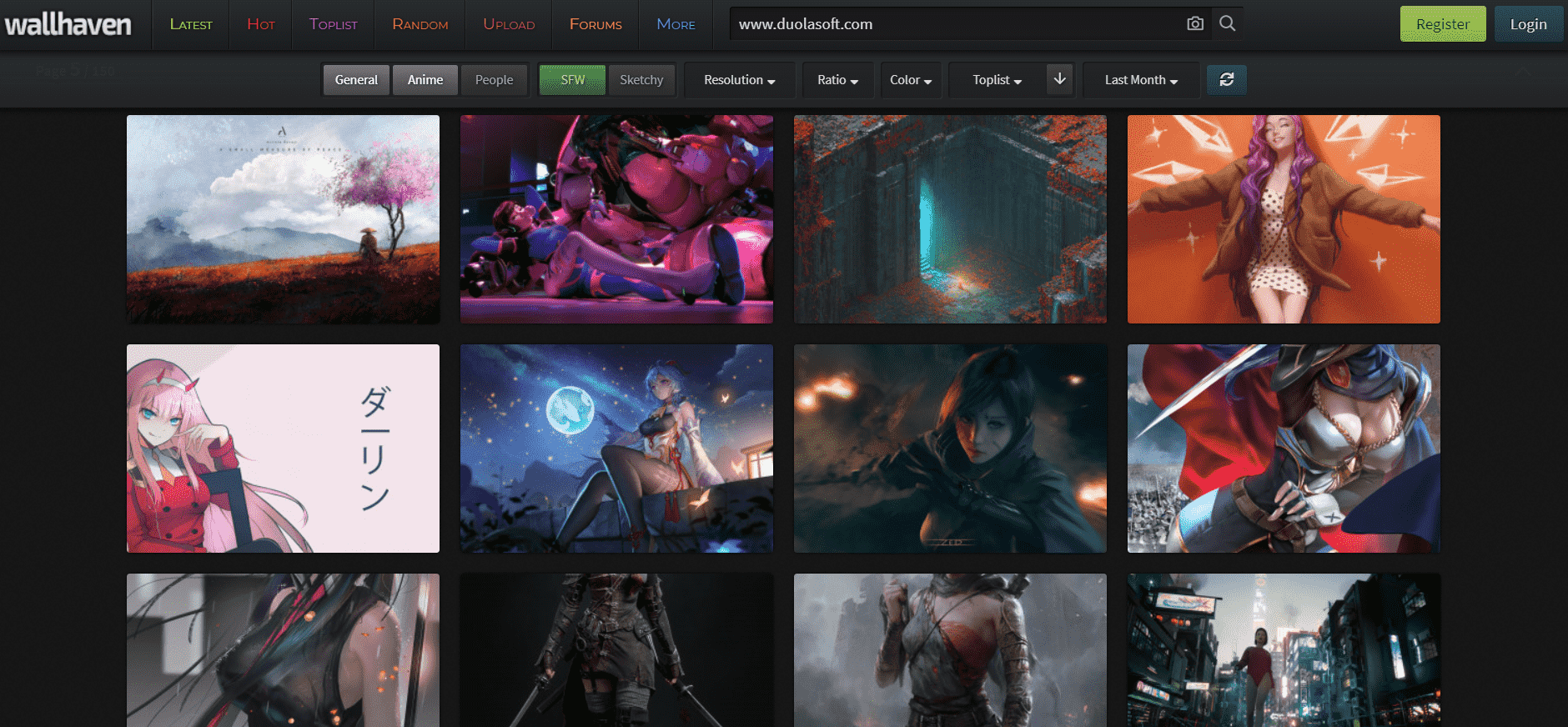Click the Login button
The width and height of the screenshot is (1568, 727).
(1528, 24)
